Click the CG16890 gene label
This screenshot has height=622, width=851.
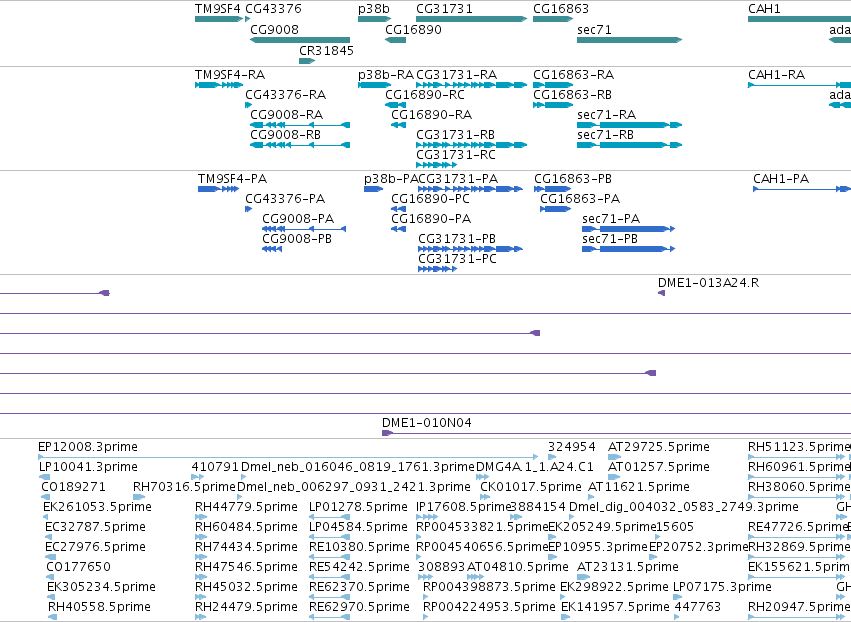point(413,29)
